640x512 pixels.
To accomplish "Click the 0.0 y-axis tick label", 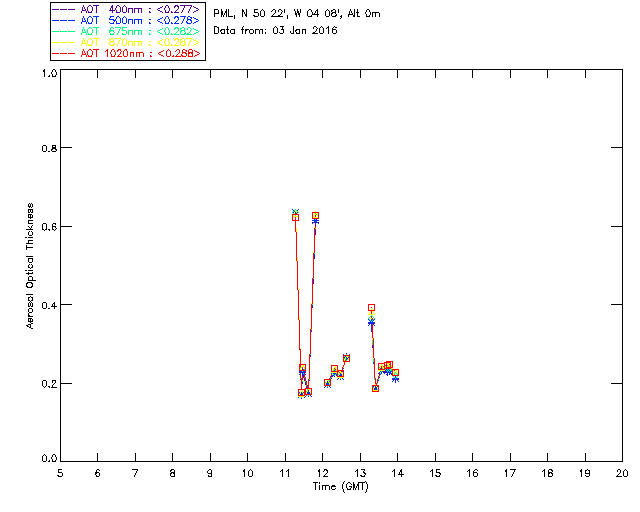I will click(x=49, y=459).
